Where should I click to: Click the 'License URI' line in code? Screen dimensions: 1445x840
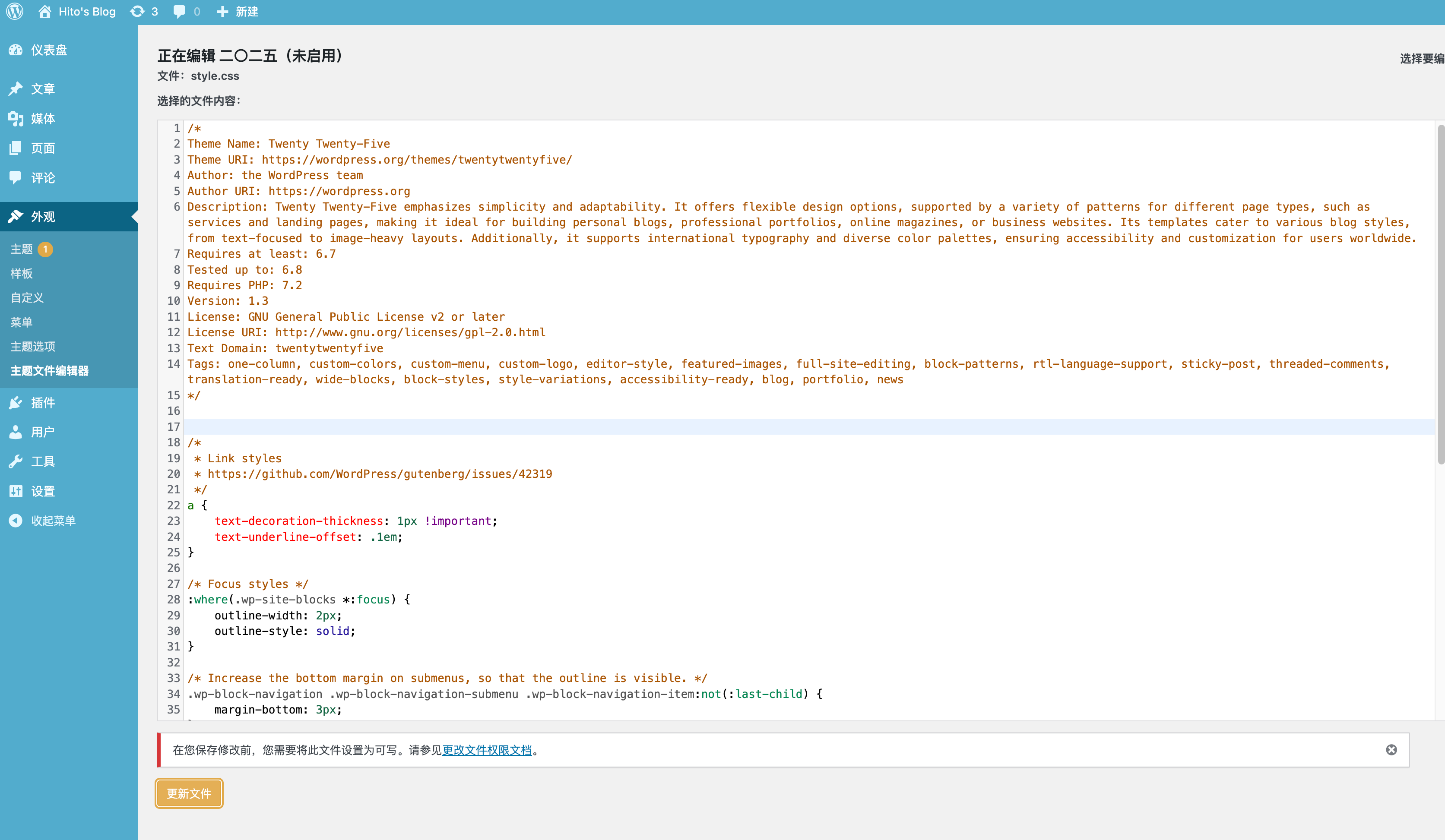pyautogui.click(x=366, y=332)
